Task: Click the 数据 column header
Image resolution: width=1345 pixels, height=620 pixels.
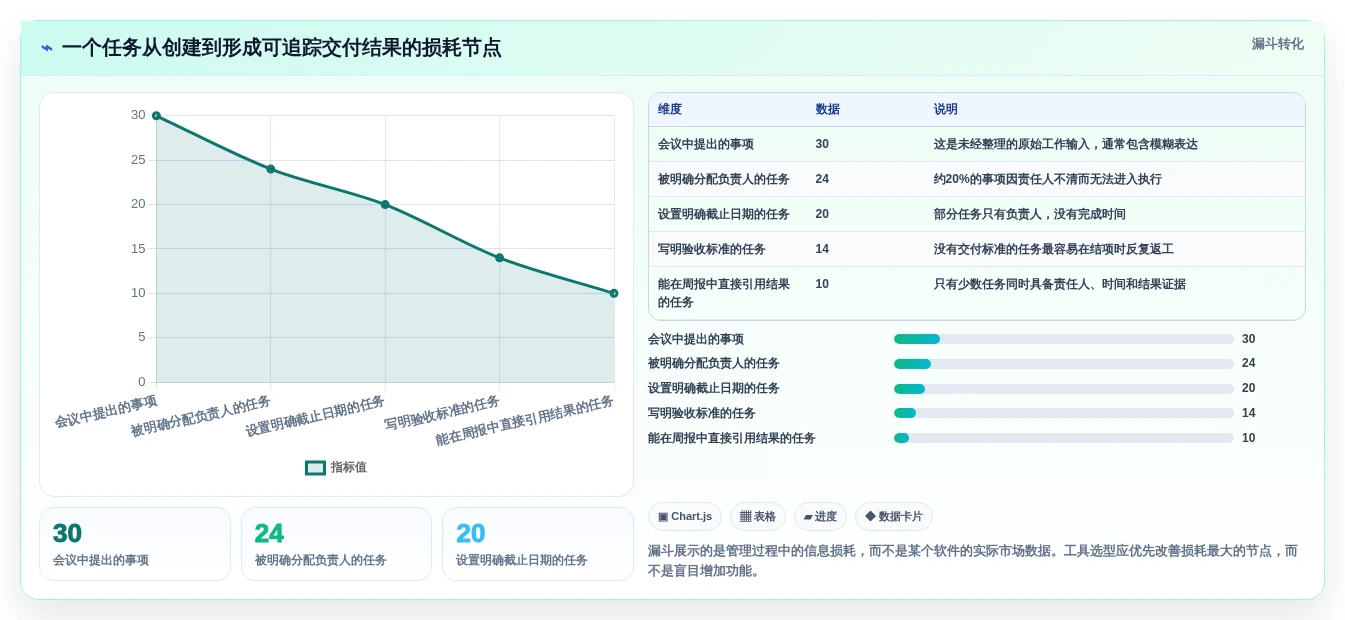Action: point(827,109)
